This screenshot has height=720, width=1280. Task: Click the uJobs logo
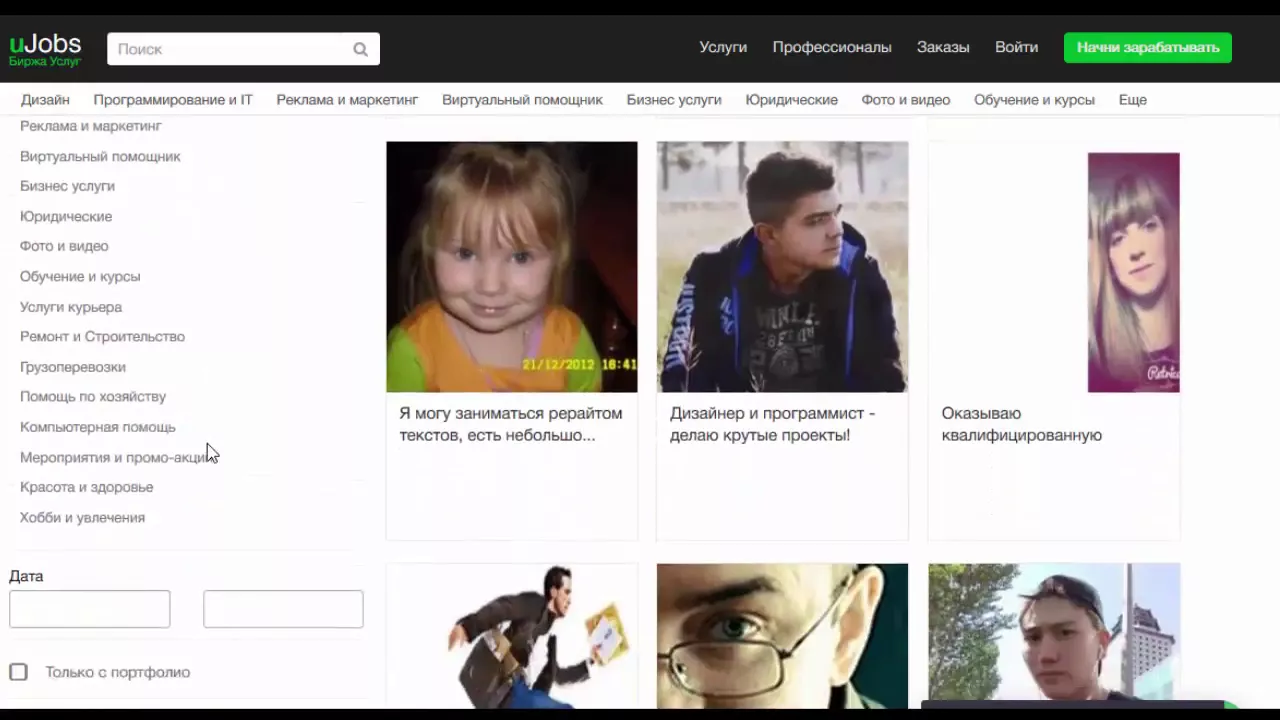click(x=45, y=49)
